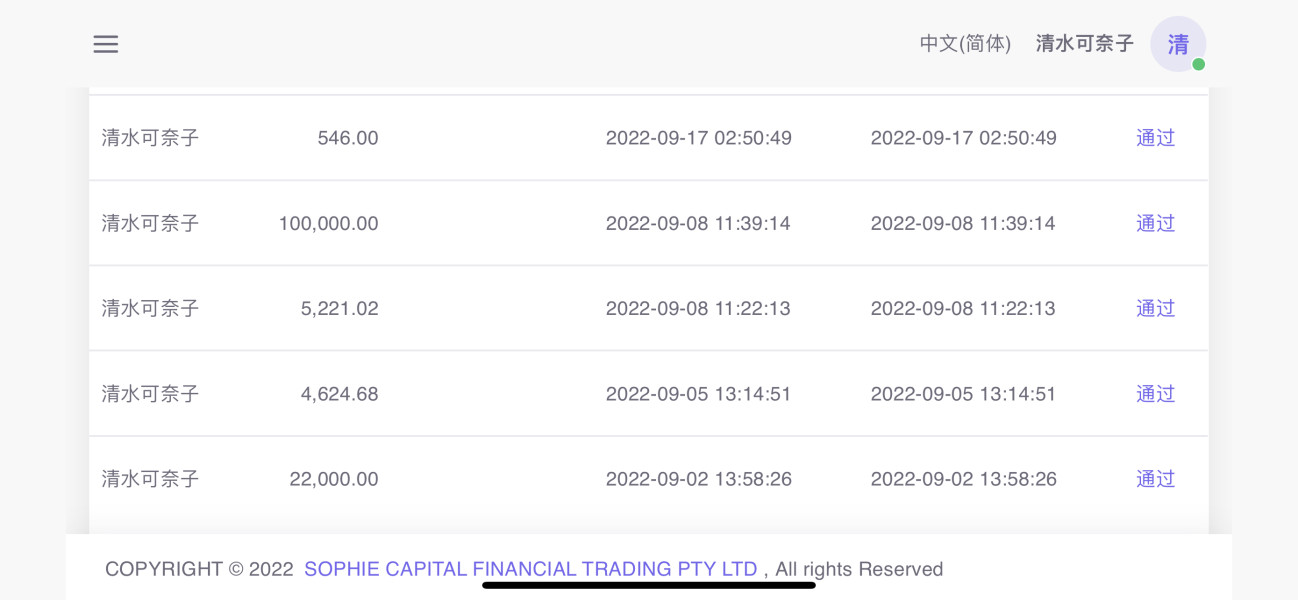Click the 2022-09-08 11:22:13 second timestamp
This screenshot has width=1298, height=600.
[963, 308]
